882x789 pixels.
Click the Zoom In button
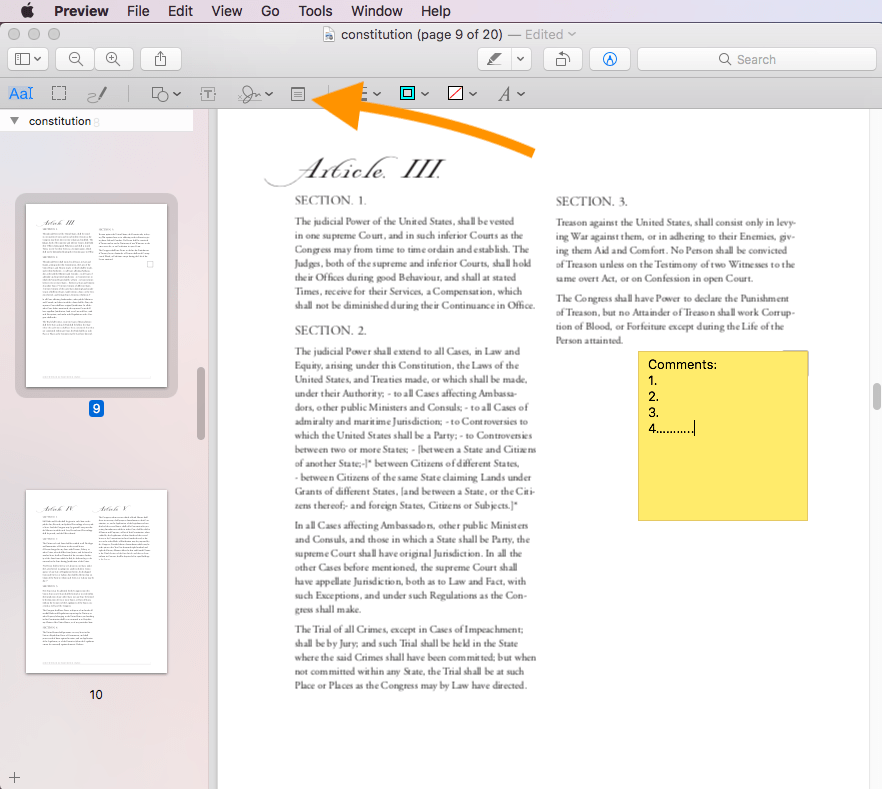(x=113, y=59)
